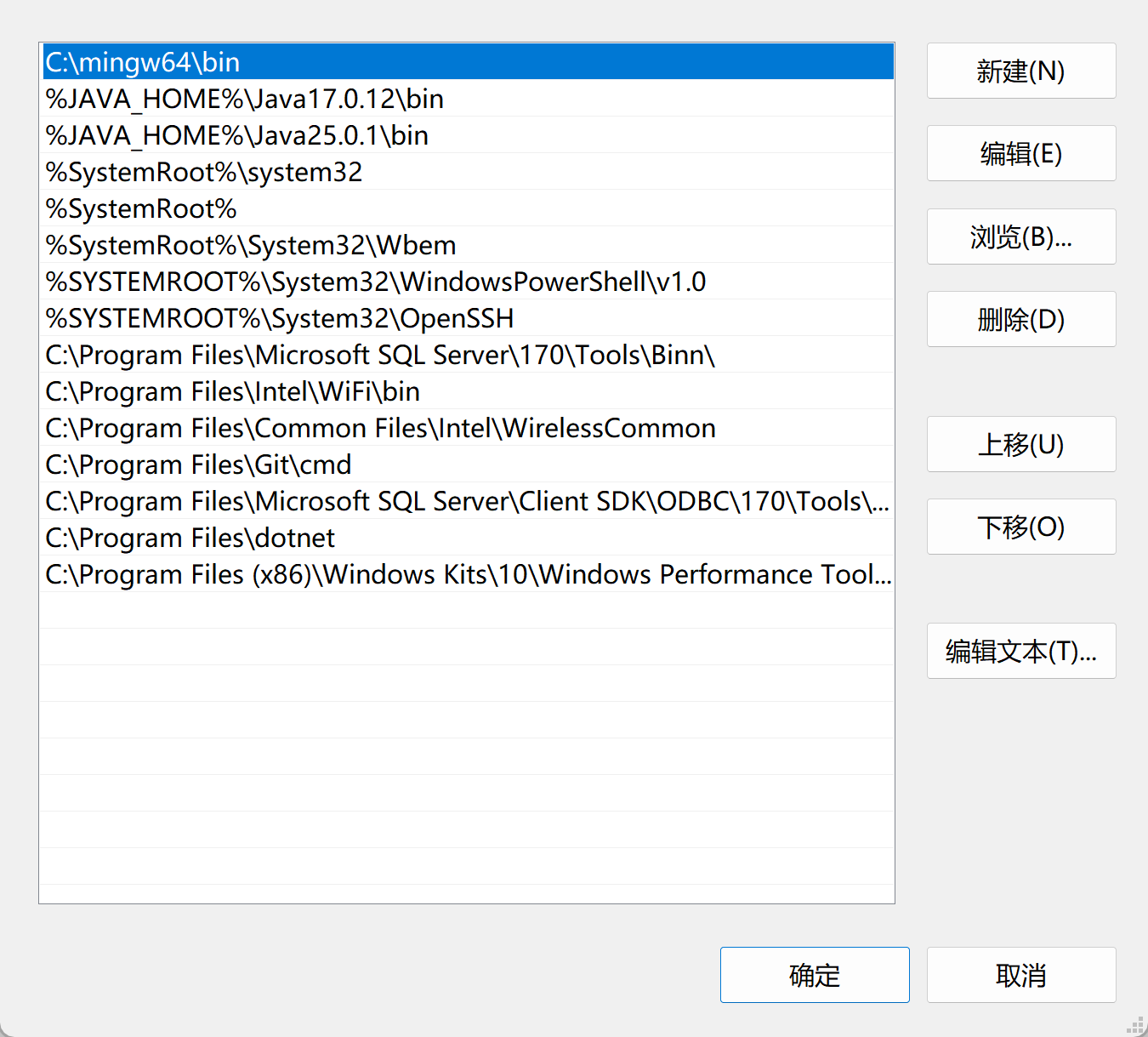Select %SystemRoot%\System32\Wbem entry
Viewport: 1148px width, 1037px height.
(468, 245)
